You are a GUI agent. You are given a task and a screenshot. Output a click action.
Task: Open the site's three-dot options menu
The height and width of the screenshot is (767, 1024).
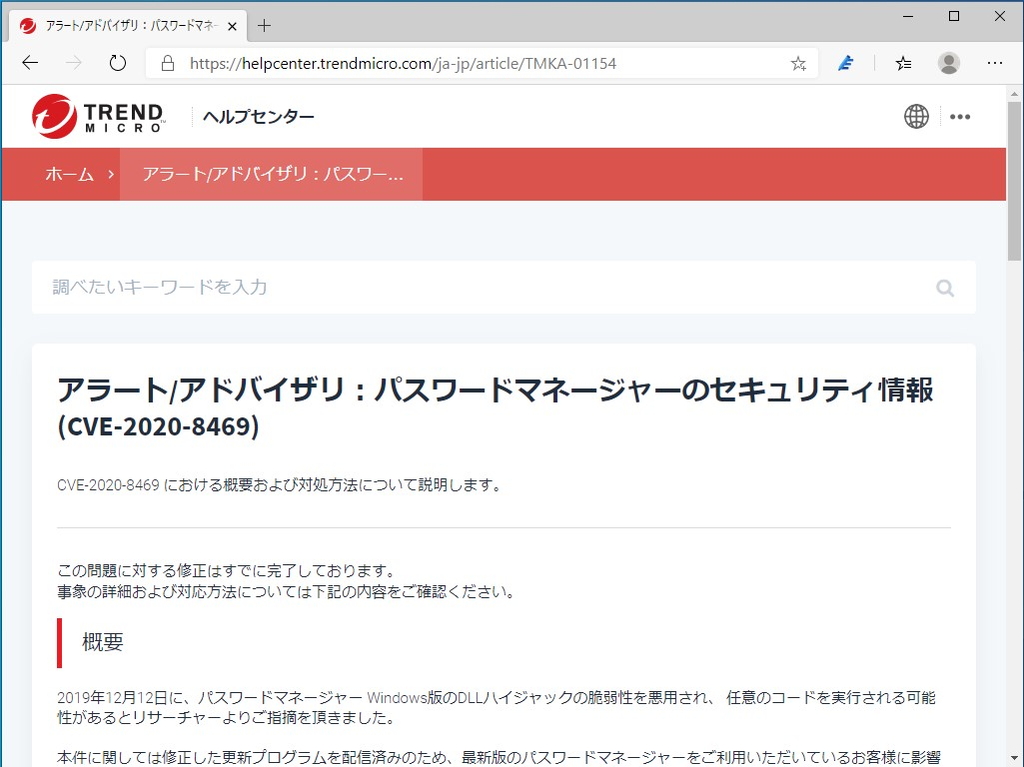pyautogui.click(x=960, y=116)
